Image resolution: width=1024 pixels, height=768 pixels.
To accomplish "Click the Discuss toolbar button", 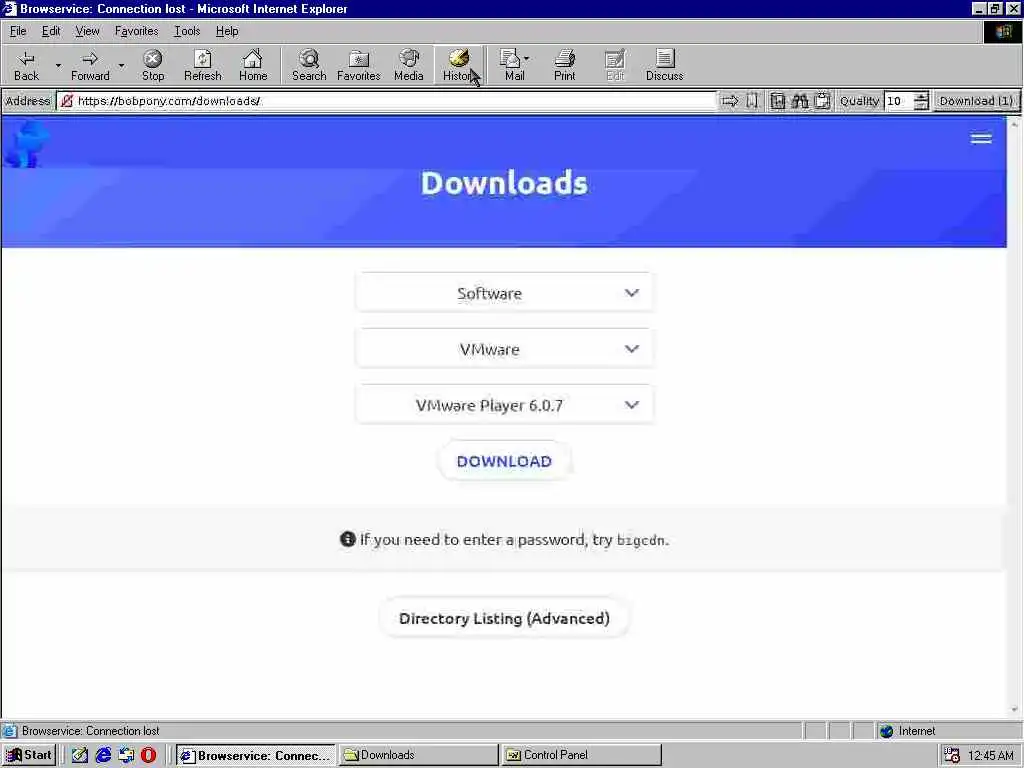I will (664, 65).
